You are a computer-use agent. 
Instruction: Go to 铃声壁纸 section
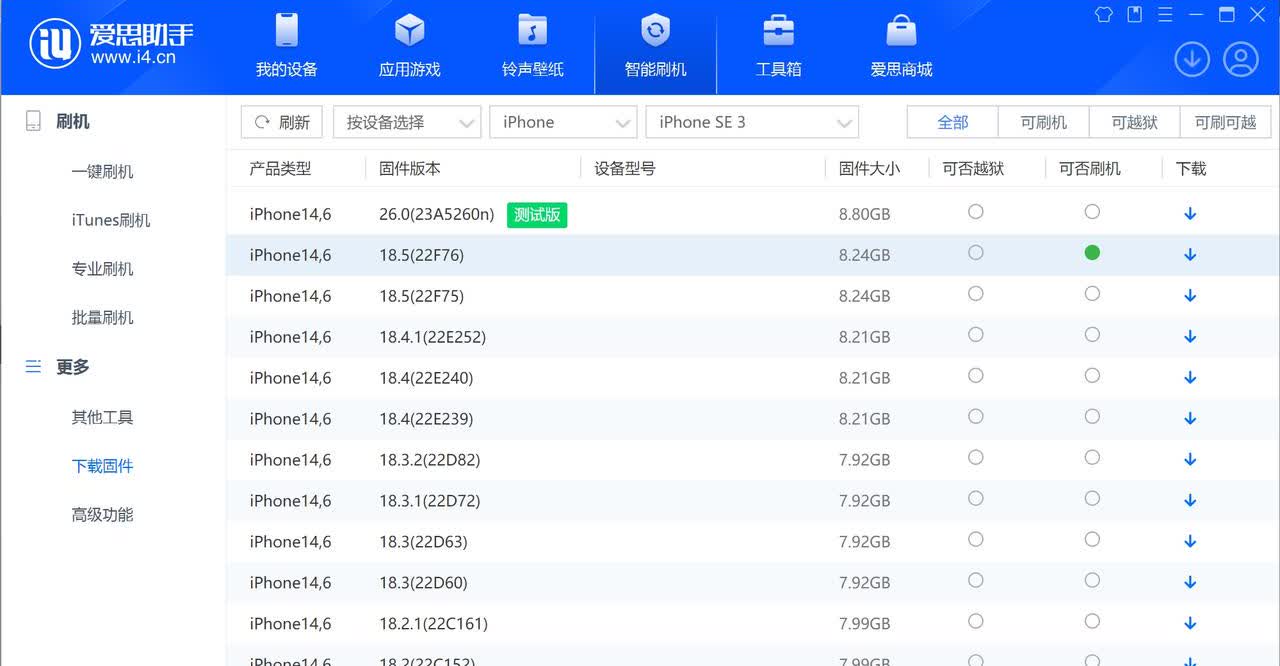point(533,47)
